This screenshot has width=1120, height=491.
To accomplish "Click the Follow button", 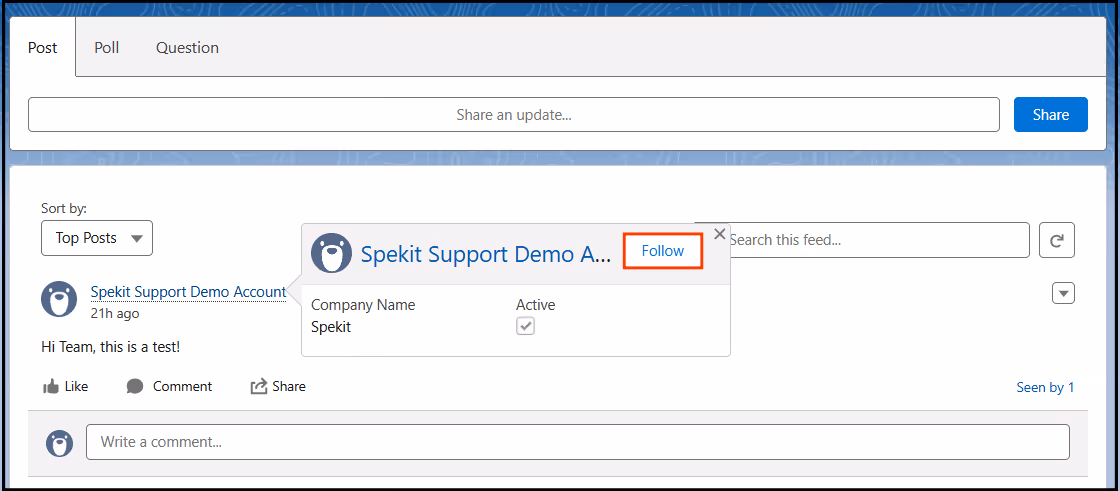I will pos(663,251).
